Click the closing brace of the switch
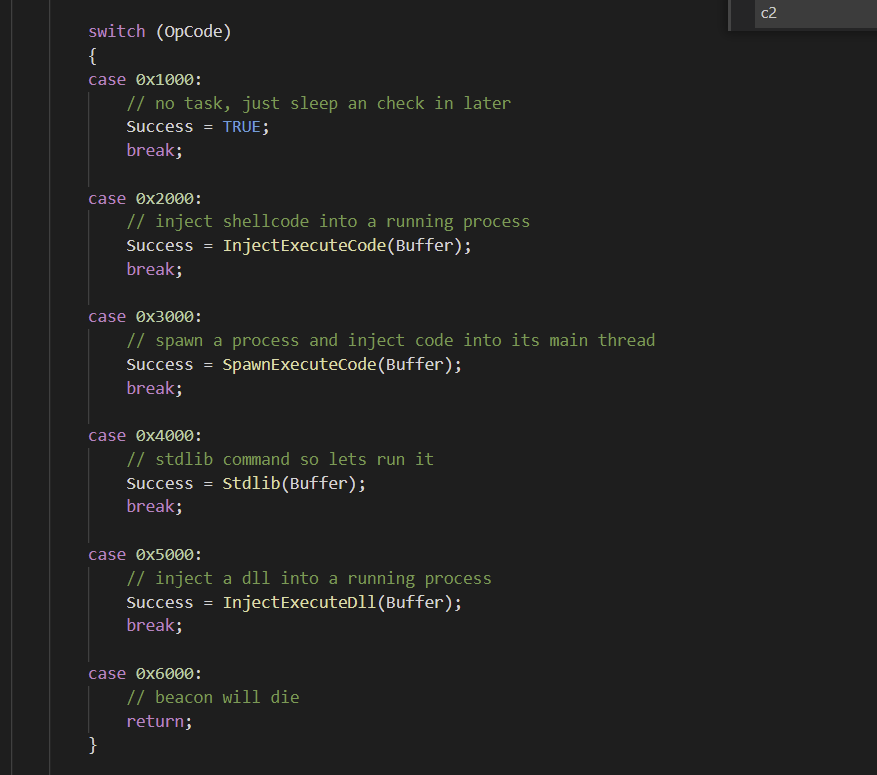The width and height of the screenshot is (877, 775). click(x=93, y=745)
